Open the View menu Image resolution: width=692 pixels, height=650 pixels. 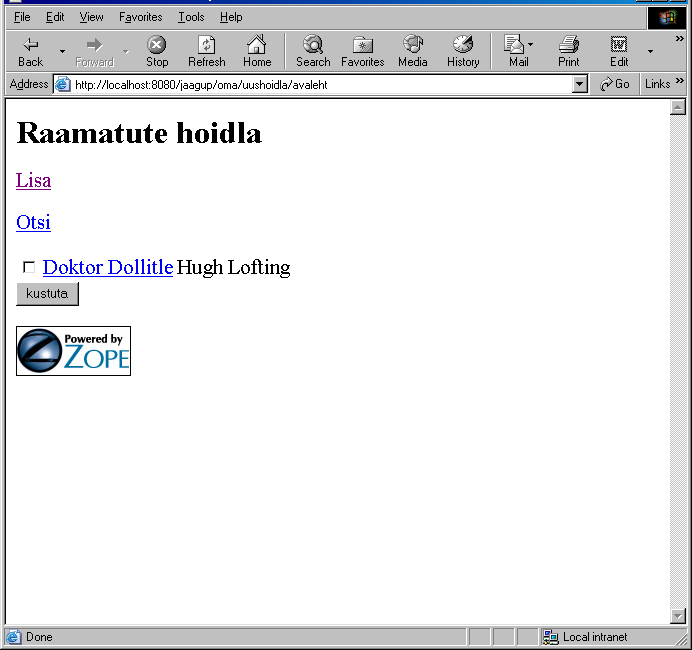[91, 17]
